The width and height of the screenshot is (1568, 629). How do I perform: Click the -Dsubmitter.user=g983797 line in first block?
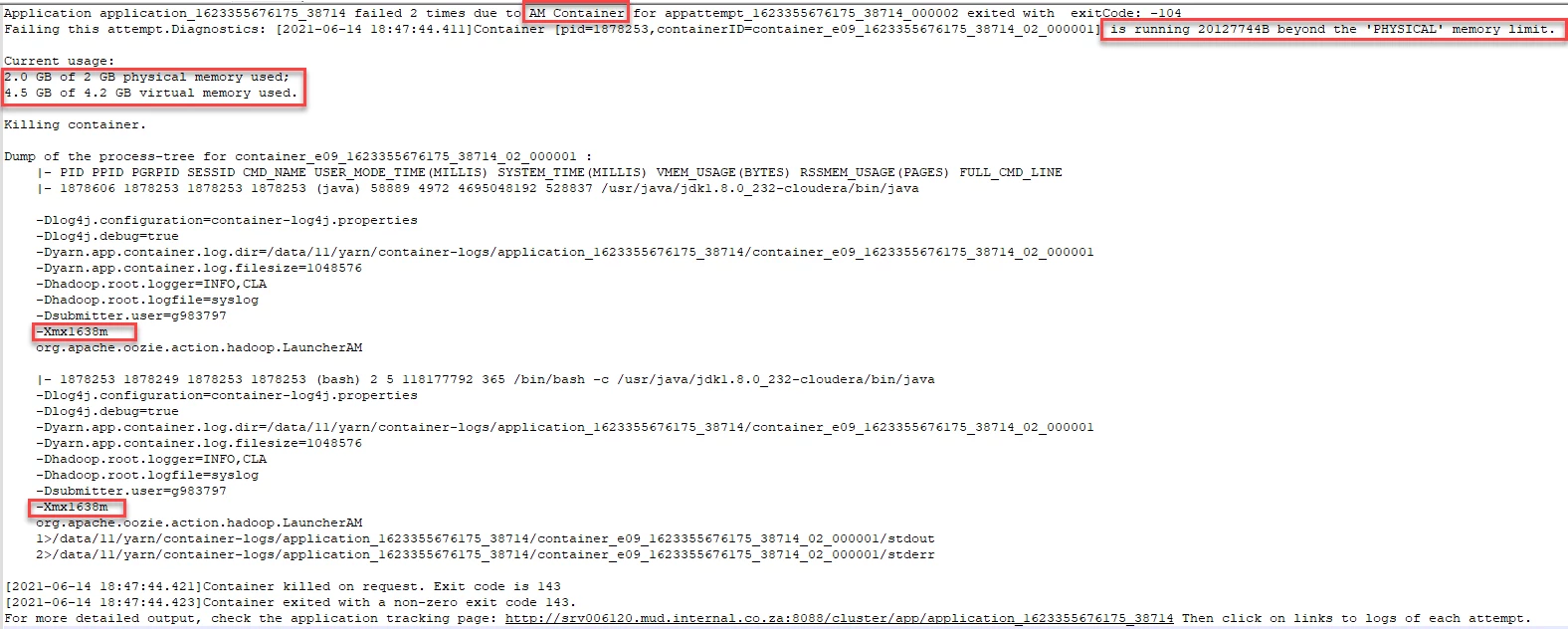(131, 315)
